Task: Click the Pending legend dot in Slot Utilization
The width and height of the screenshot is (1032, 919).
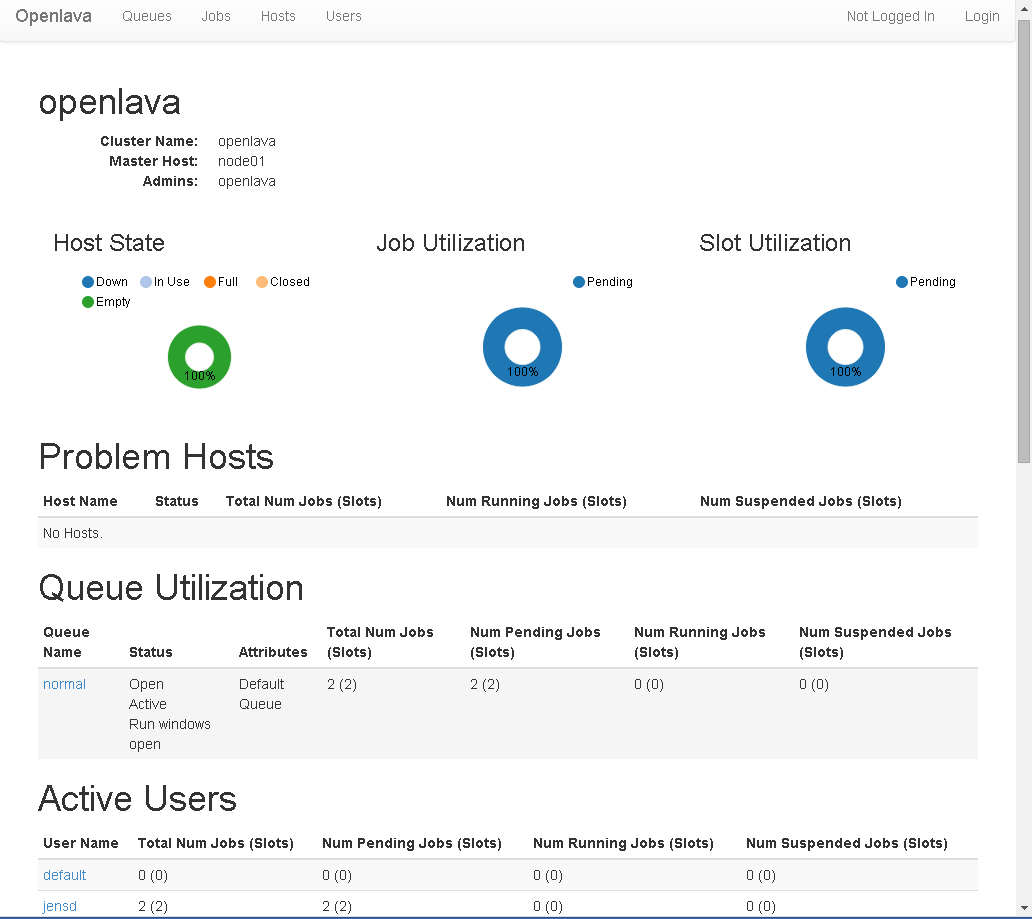Action: coord(902,282)
